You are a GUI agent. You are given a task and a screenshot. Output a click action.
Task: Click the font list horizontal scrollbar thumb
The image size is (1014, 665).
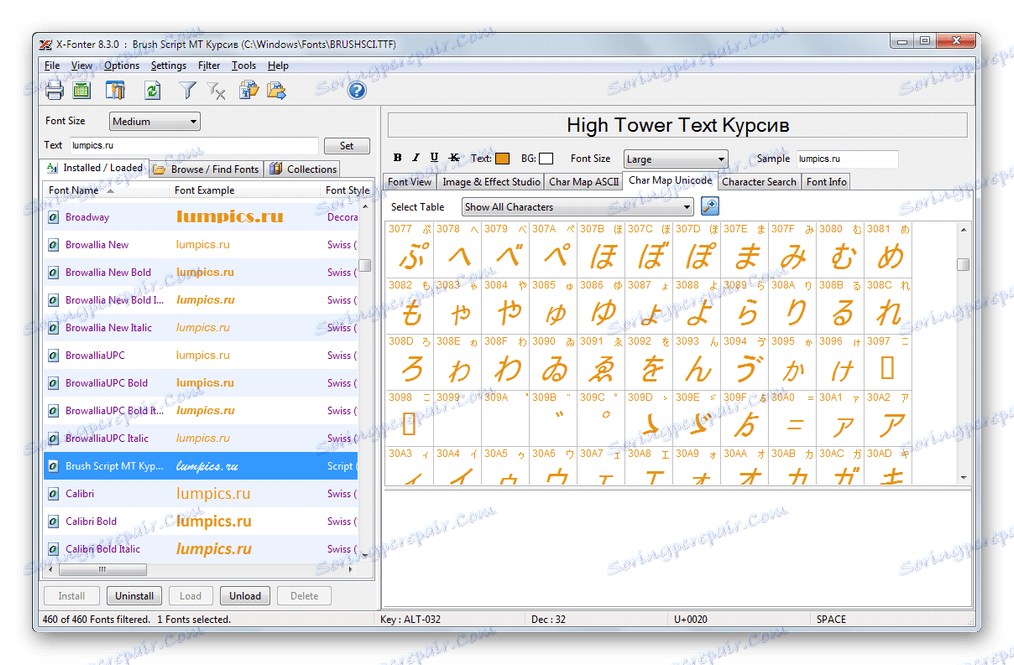pos(102,570)
